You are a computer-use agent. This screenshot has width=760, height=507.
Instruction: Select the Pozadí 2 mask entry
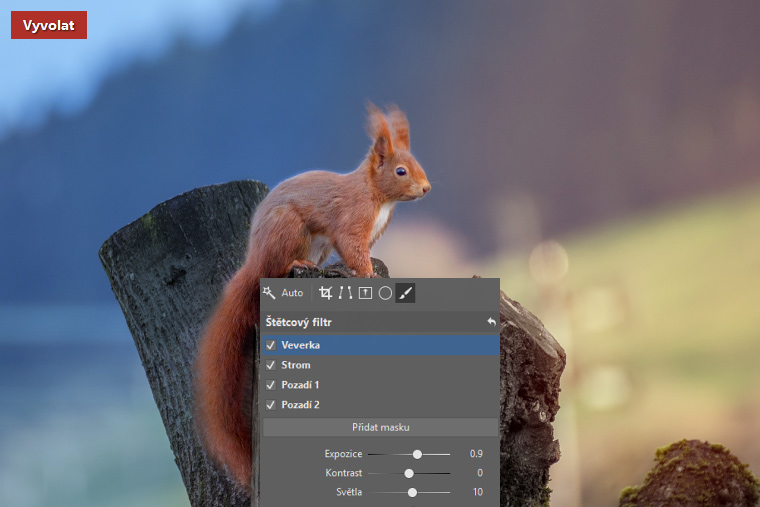300,405
